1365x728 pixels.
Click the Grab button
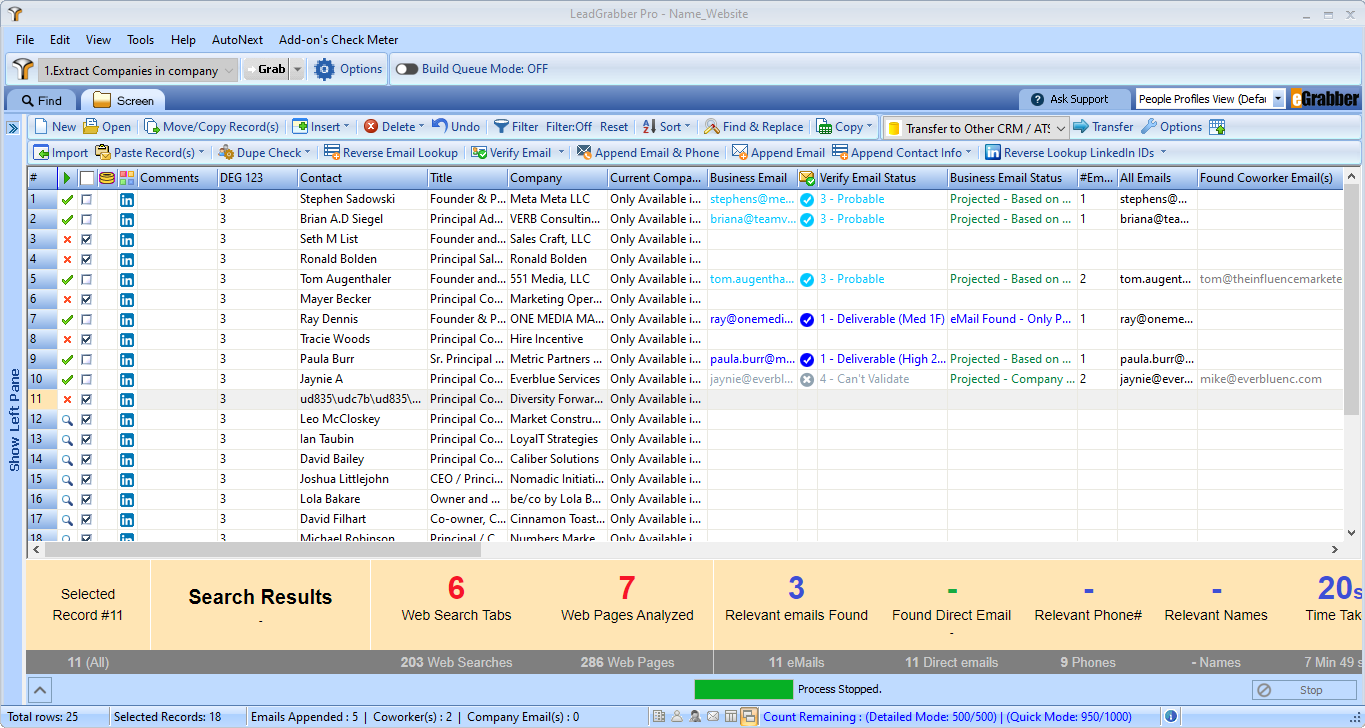coord(266,69)
